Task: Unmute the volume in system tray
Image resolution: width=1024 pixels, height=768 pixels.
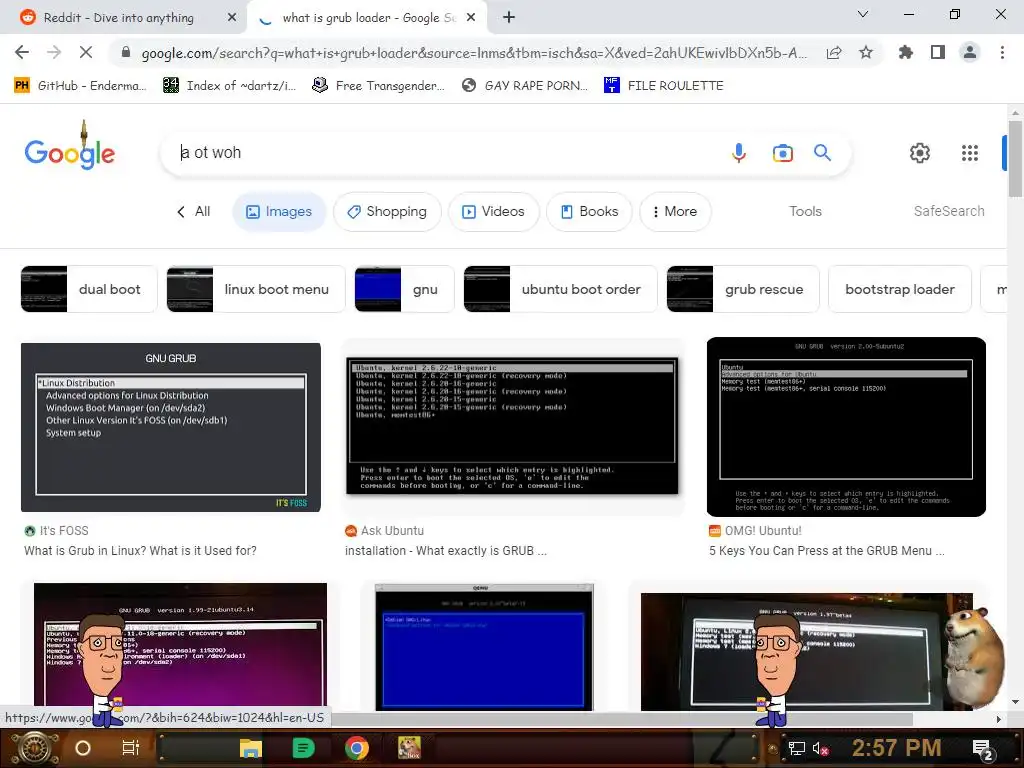Action: coord(820,748)
